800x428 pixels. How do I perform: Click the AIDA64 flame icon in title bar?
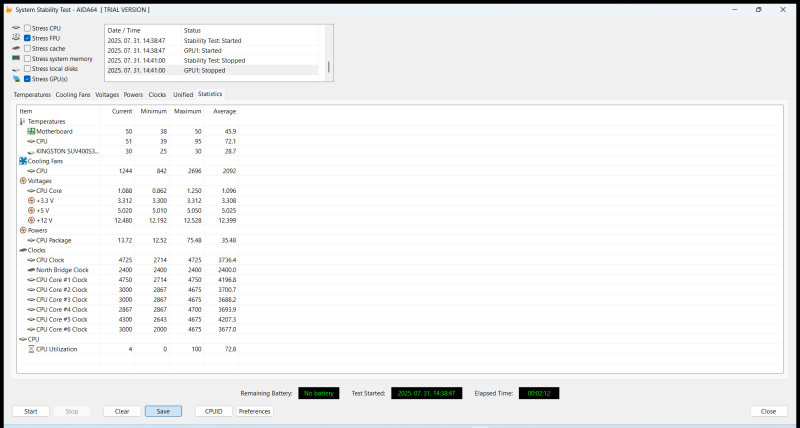tap(9, 10)
